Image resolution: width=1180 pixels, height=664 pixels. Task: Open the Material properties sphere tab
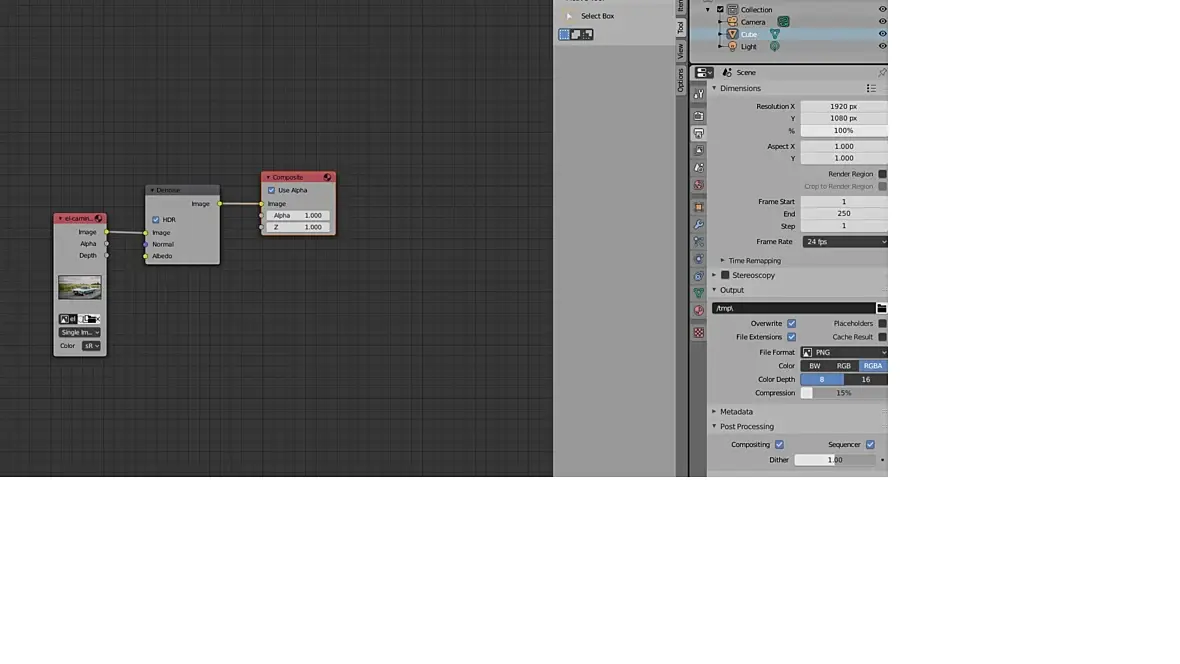pyautogui.click(x=699, y=310)
